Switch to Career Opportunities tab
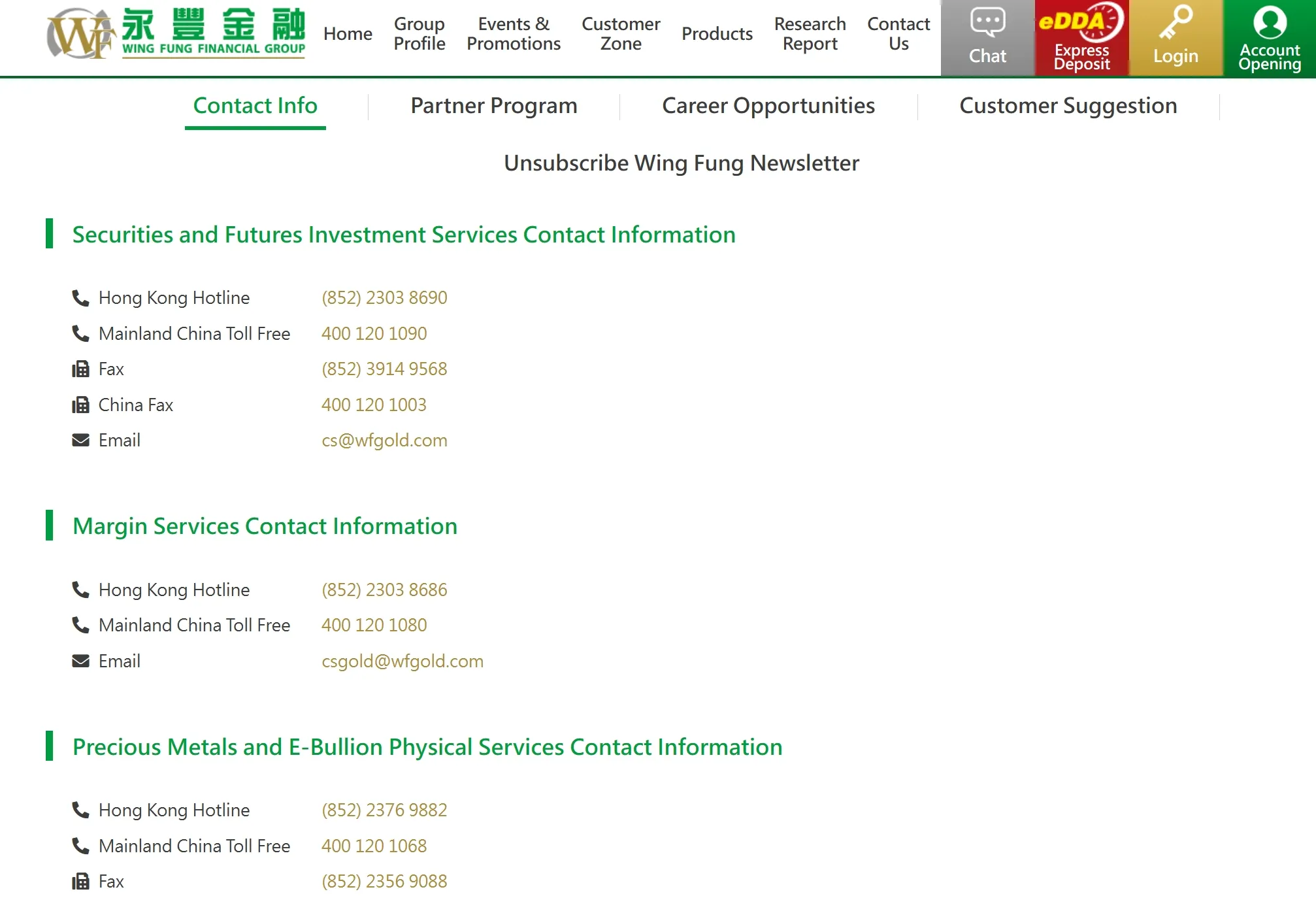 pyautogui.click(x=768, y=106)
